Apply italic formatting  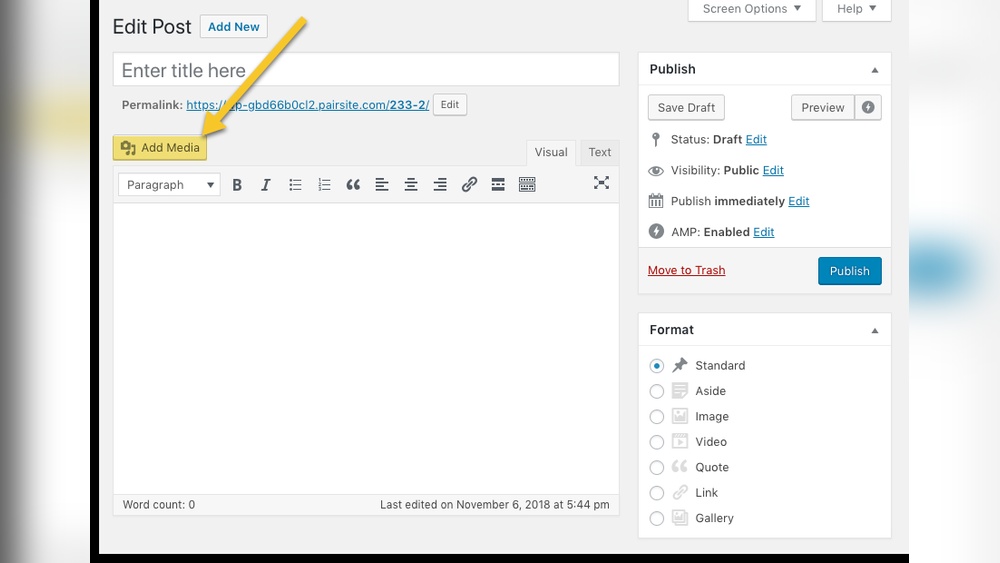click(265, 185)
